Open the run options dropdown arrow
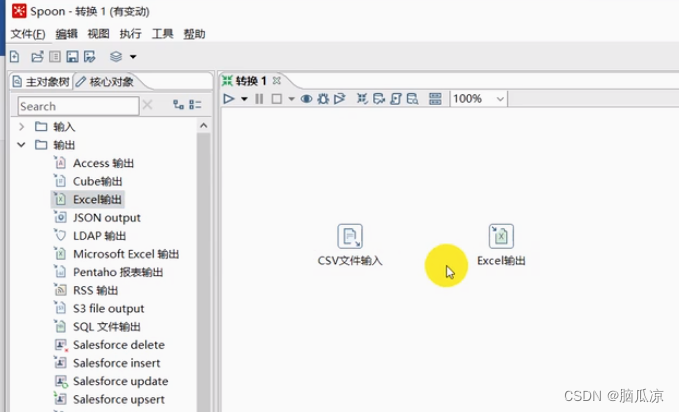Screen dimensions: 679x412 coord(244,99)
